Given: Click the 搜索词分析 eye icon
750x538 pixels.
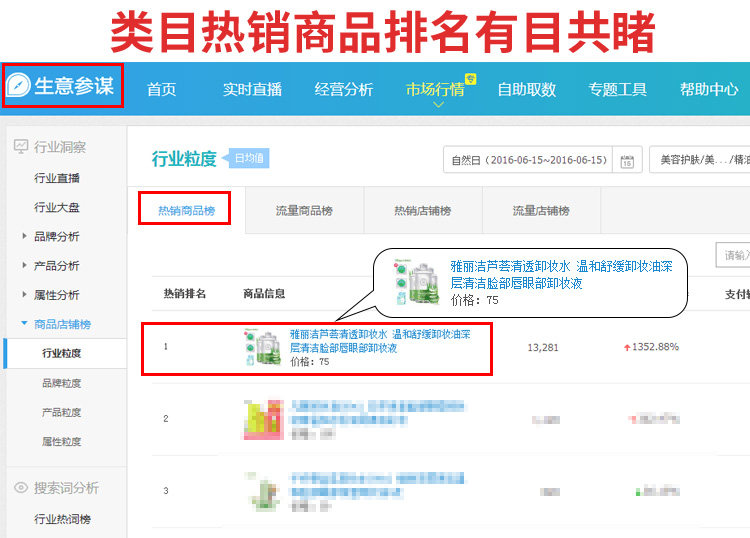Looking at the screenshot, I should [21, 487].
